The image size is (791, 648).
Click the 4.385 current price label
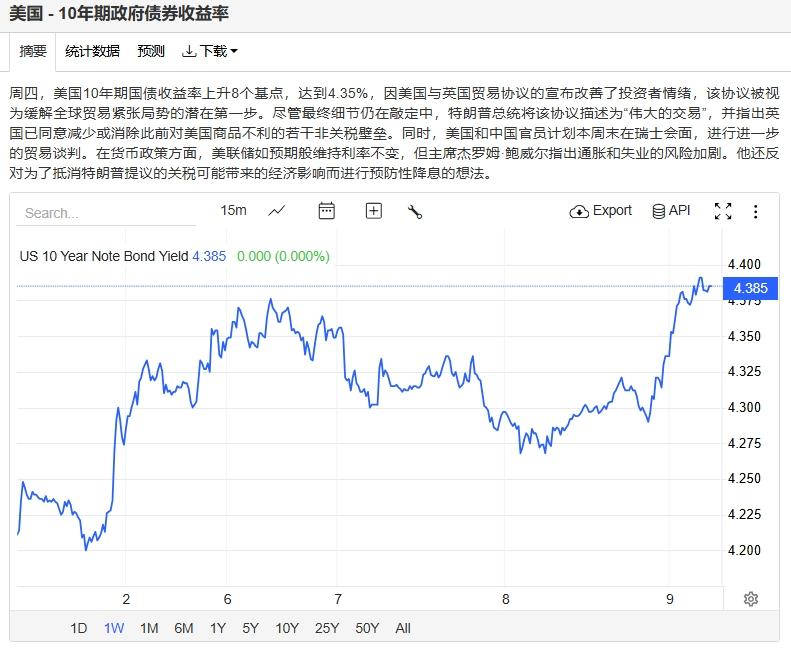[x=749, y=288]
